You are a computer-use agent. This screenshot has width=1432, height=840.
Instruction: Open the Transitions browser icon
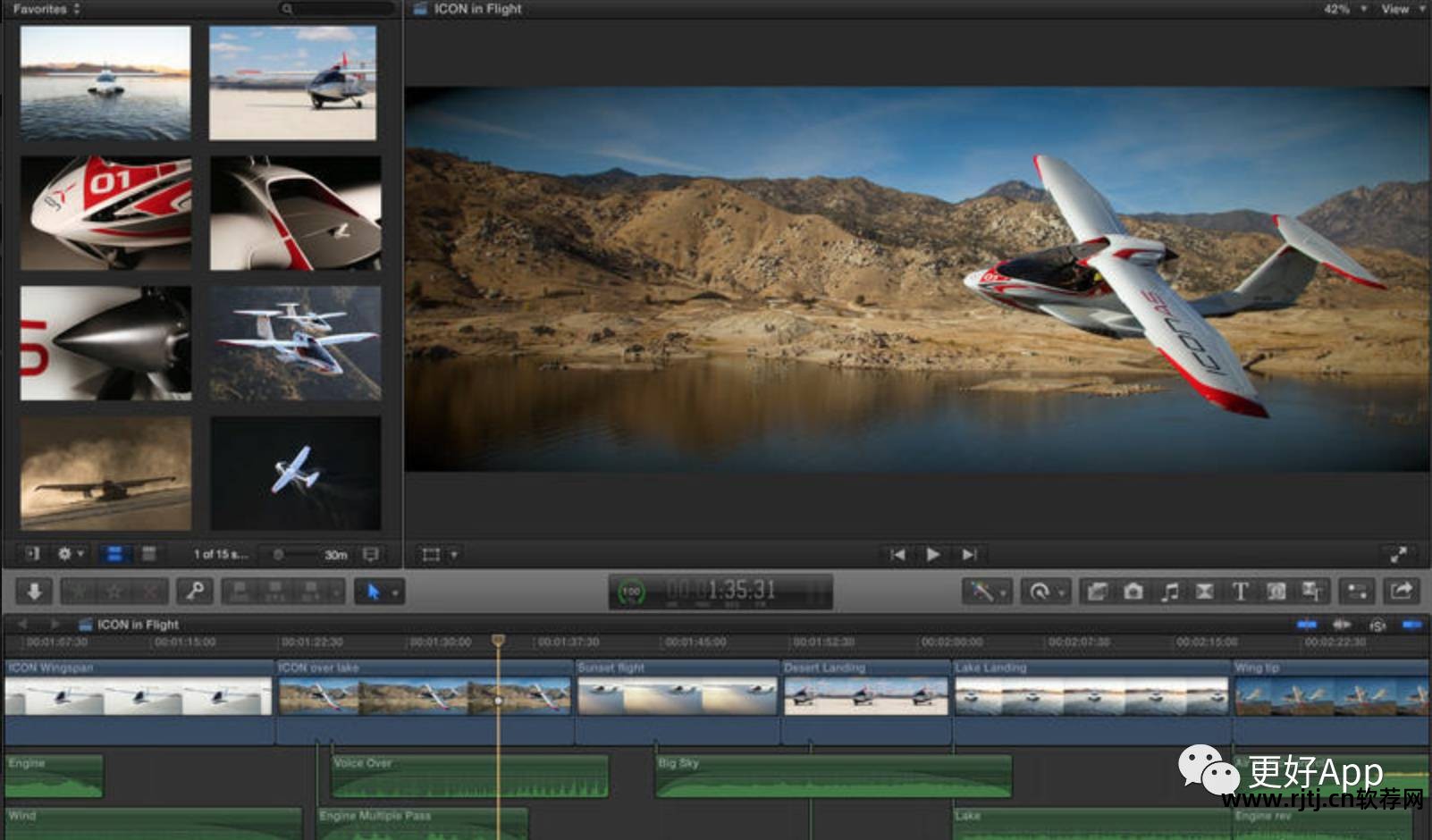click(x=1204, y=591)
